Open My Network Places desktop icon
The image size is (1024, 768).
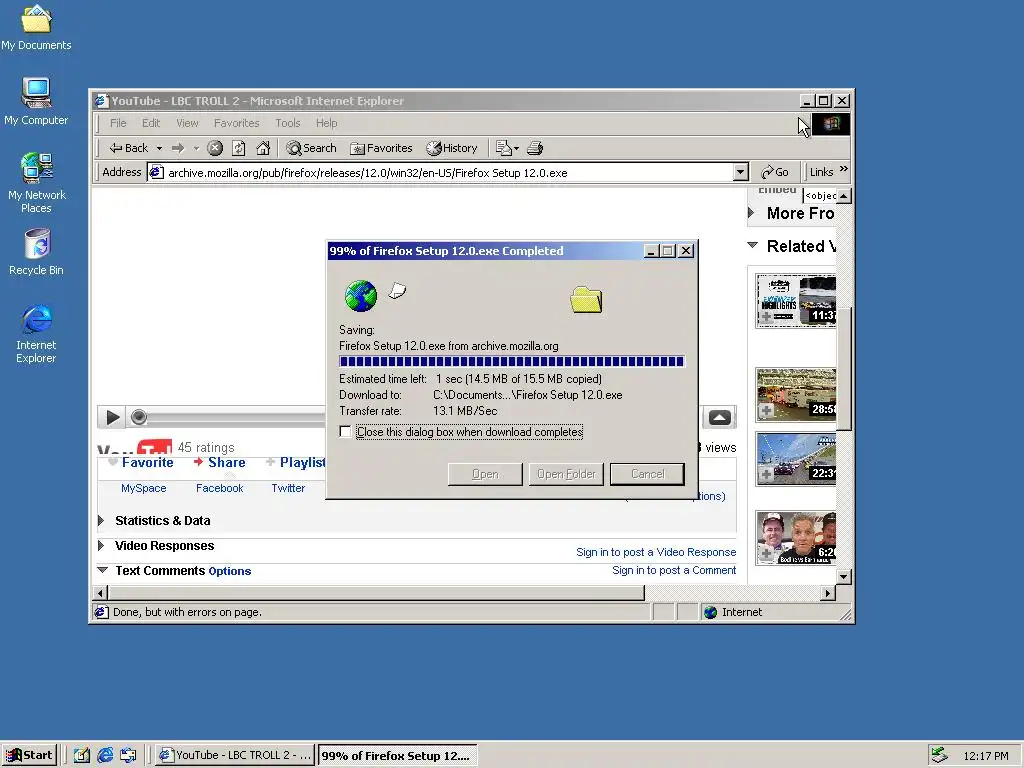click(x=36, y=183)
